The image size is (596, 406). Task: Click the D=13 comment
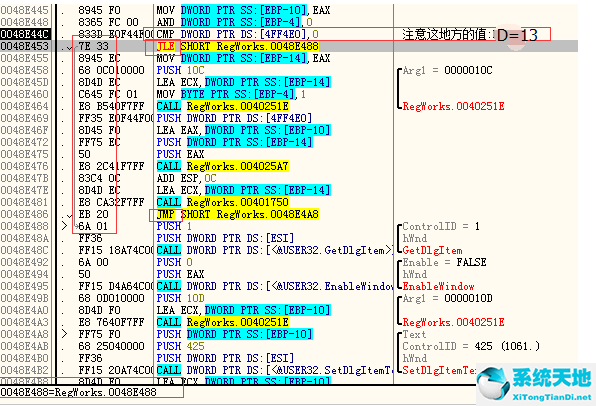tap(517, 35)
